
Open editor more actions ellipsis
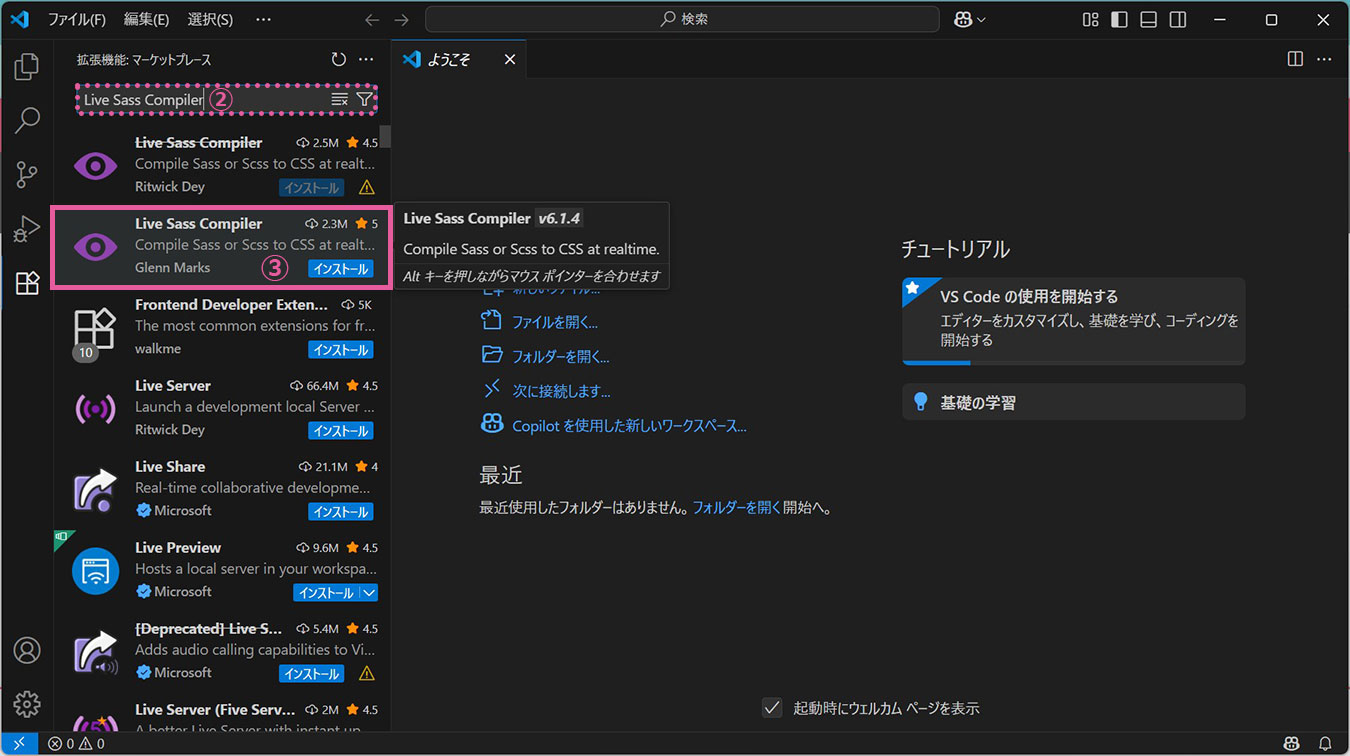(x=1324, y=60)
